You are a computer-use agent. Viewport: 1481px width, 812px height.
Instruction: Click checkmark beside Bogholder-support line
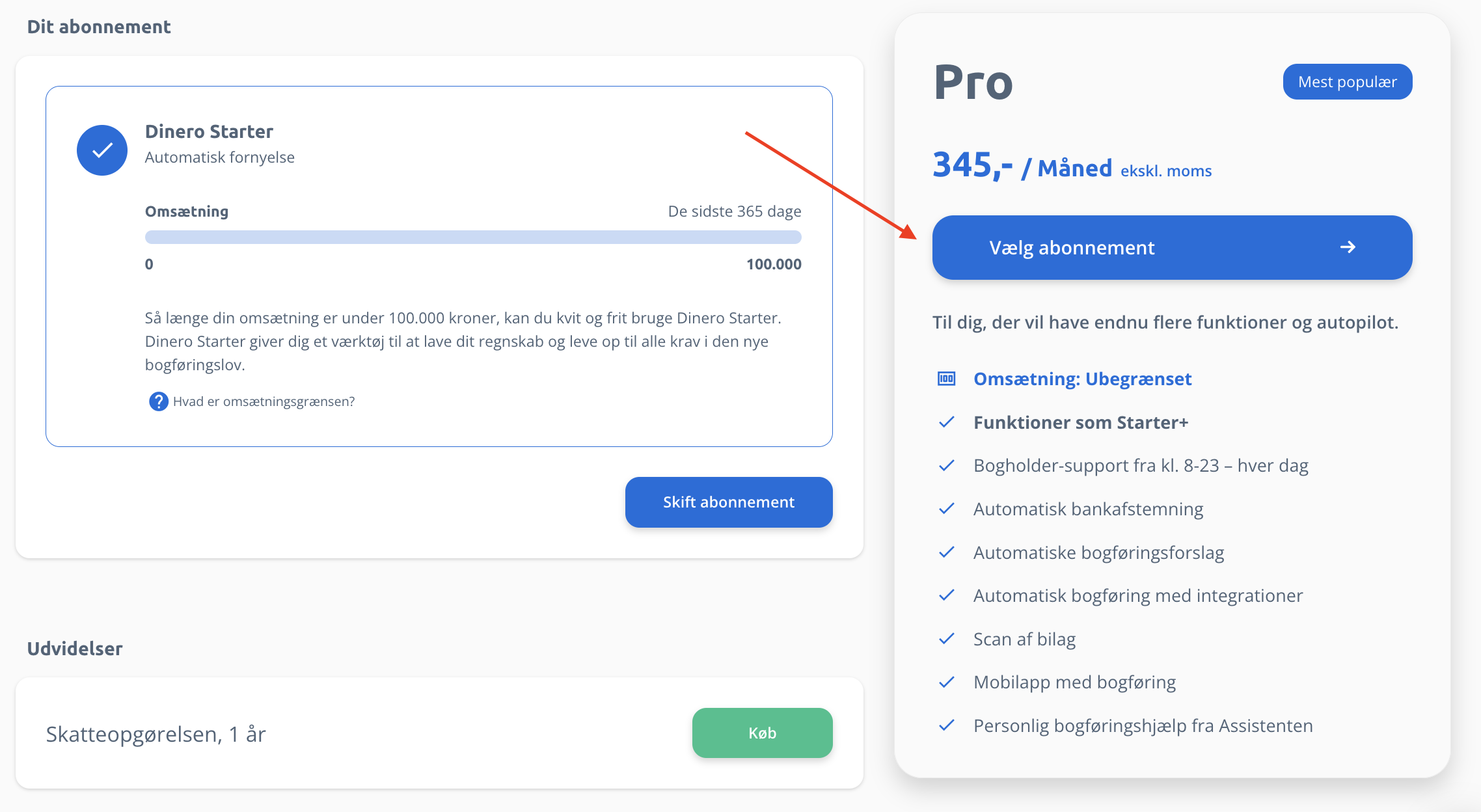click(x=947, y=465)
